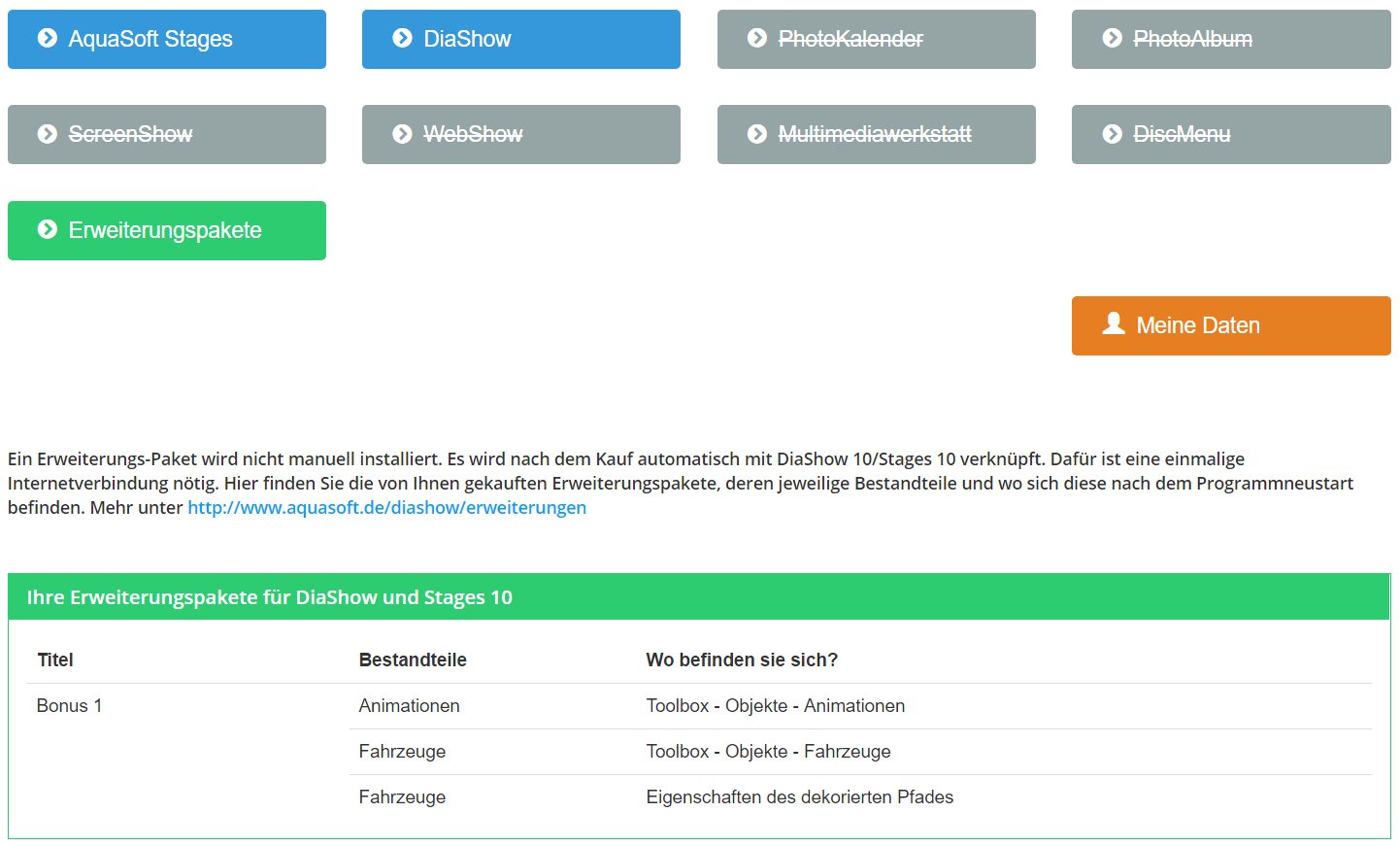Image resolution: width=1400 pixels, height=846 pixels.
Task: Click the user icon on Meine Daten
Action: [x=1114, y=323]
